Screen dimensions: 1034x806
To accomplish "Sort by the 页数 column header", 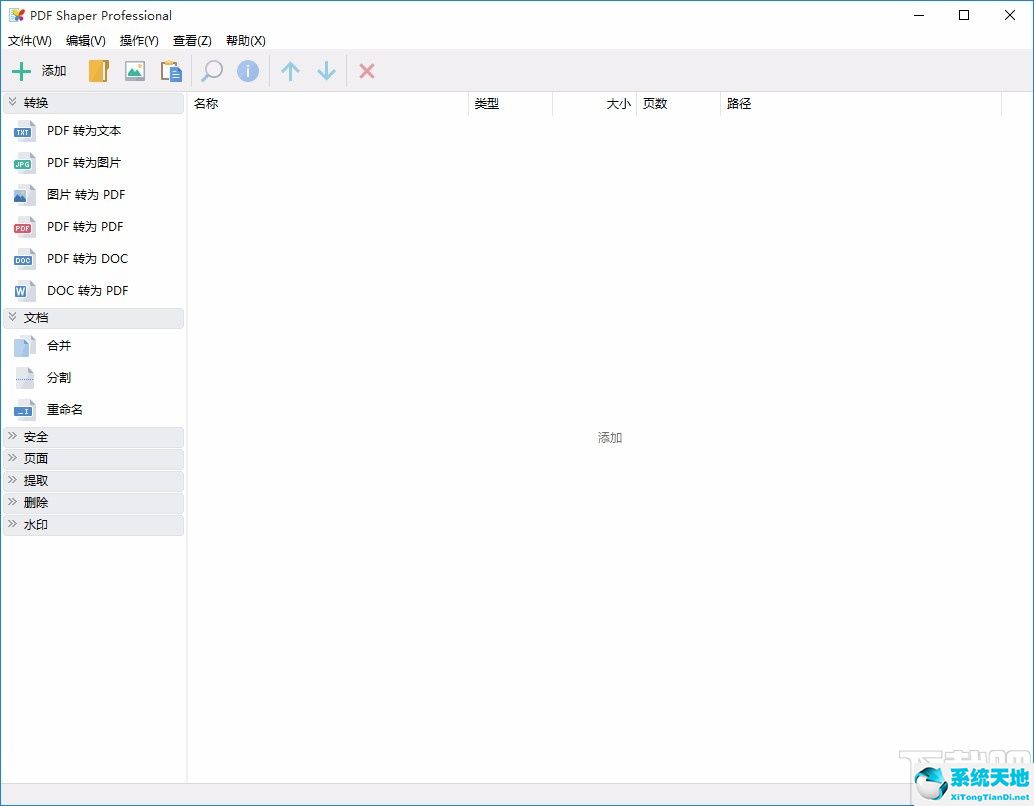I will (x=678, y=104).
